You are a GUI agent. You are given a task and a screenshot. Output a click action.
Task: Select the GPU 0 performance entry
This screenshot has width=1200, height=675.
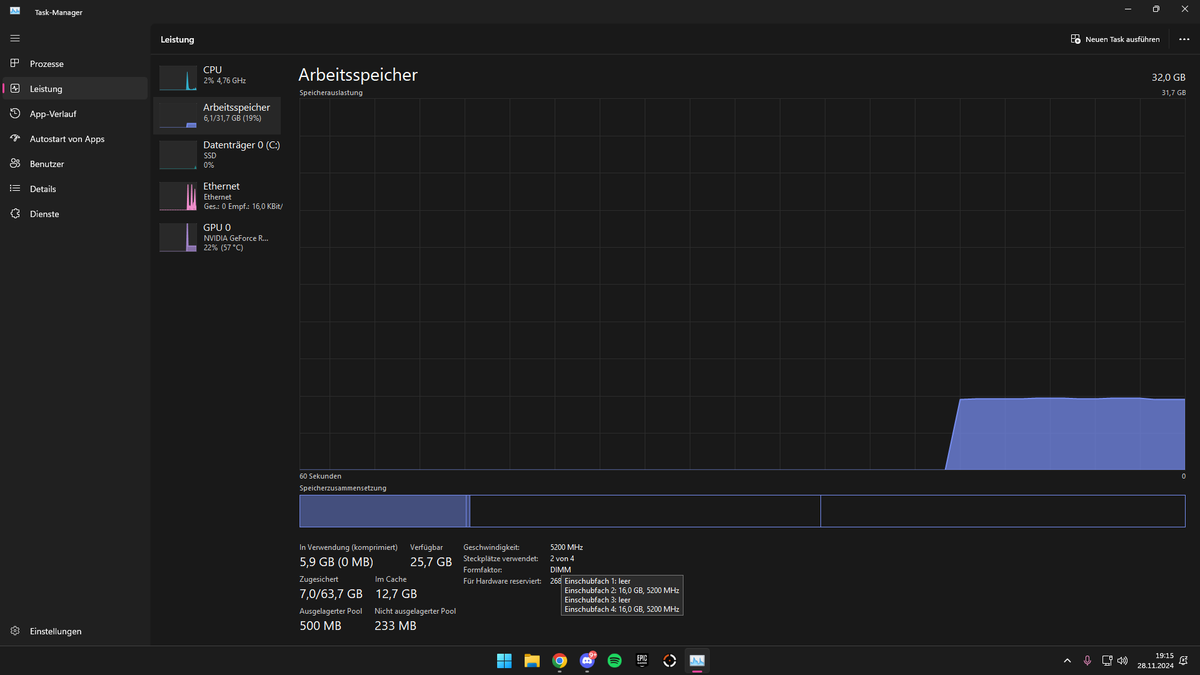(x=217, y=236)
